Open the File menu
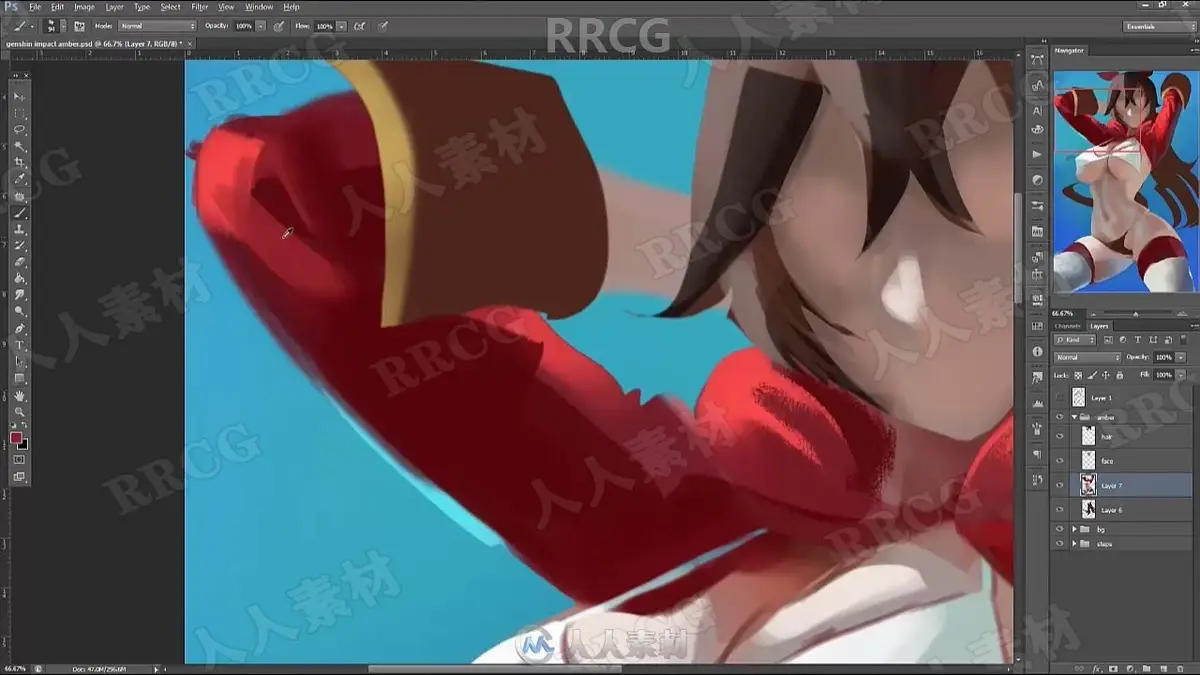 tap(35, 7)
